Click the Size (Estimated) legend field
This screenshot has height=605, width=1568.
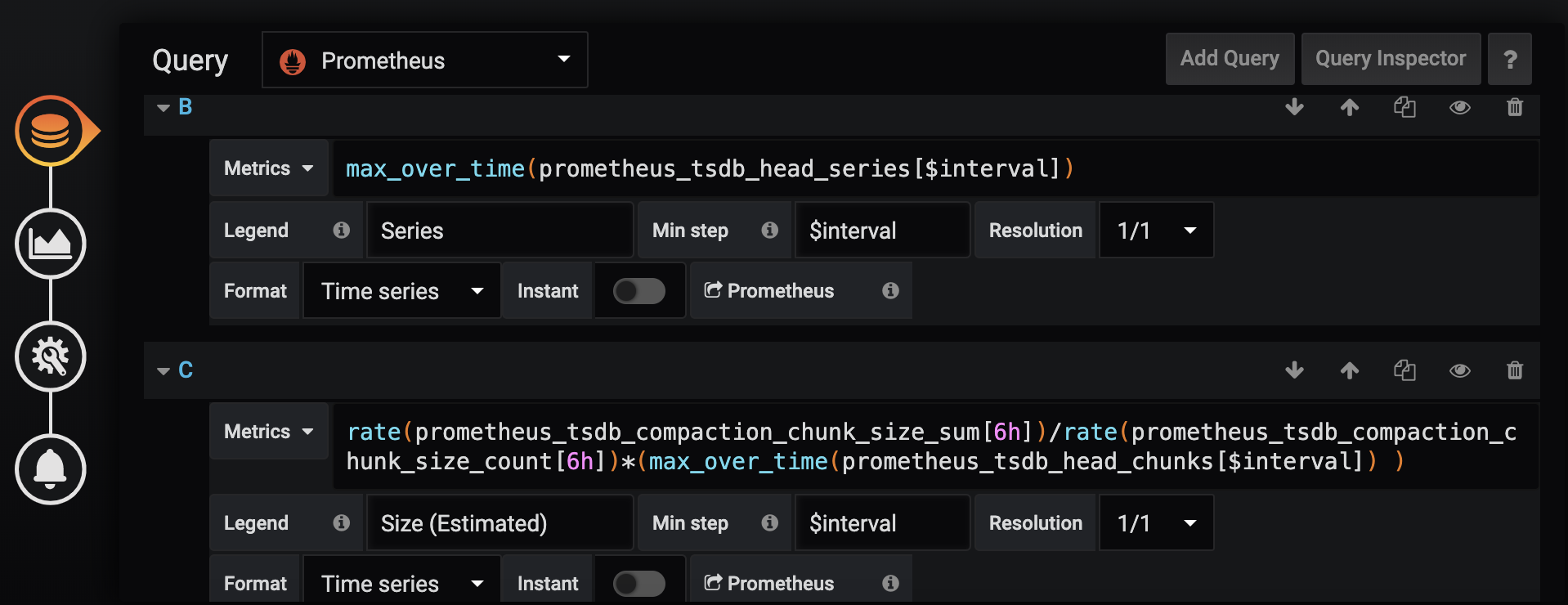click(x=500, y=523)
